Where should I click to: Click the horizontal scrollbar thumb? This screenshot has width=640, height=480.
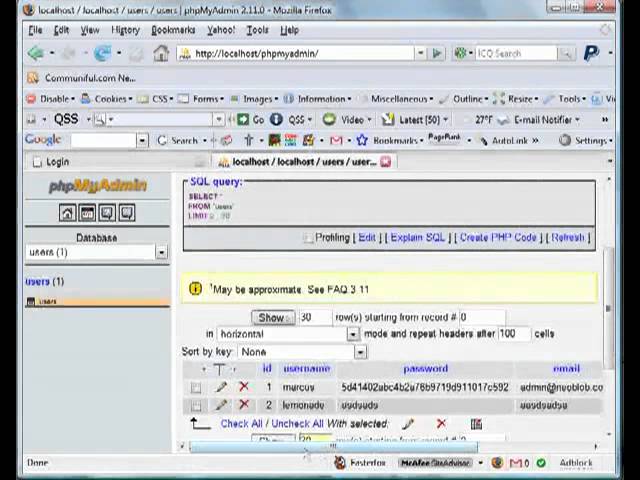click(333, 447)
